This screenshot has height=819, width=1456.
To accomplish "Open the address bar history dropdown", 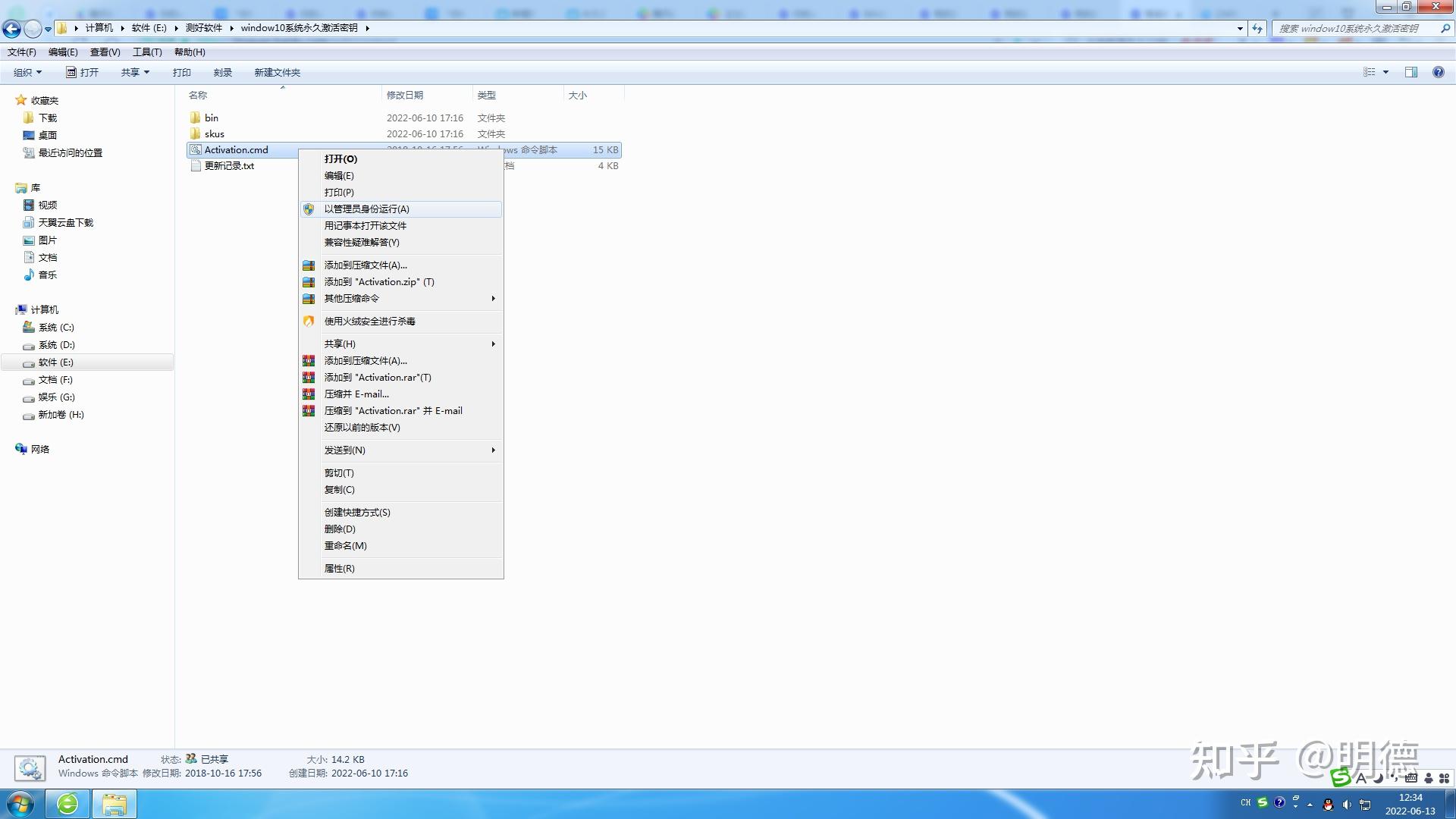I will pos(1240,28).
